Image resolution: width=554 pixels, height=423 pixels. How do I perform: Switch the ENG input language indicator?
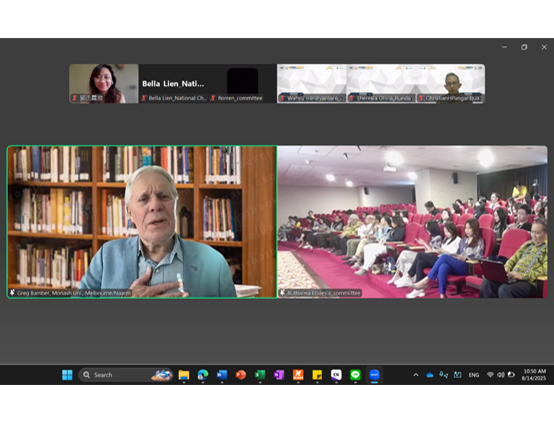[474, 375]
